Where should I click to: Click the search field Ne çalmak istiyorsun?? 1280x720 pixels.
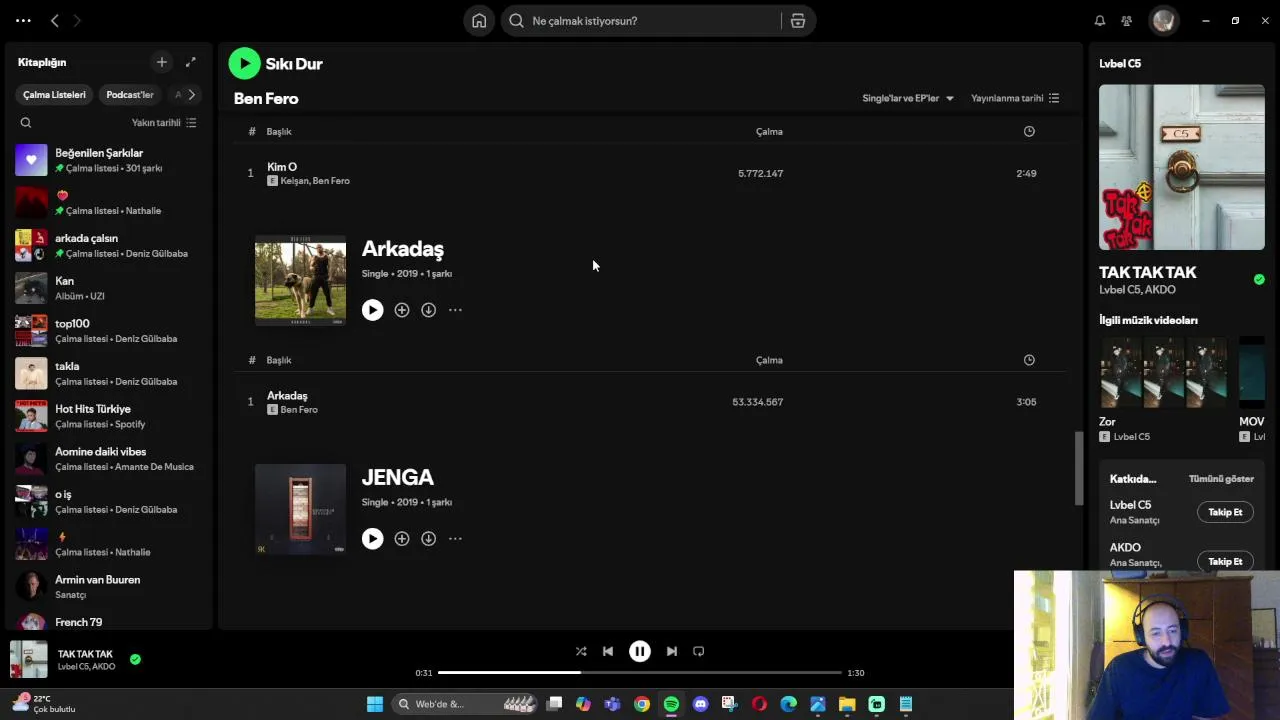[x=640, y=21]
